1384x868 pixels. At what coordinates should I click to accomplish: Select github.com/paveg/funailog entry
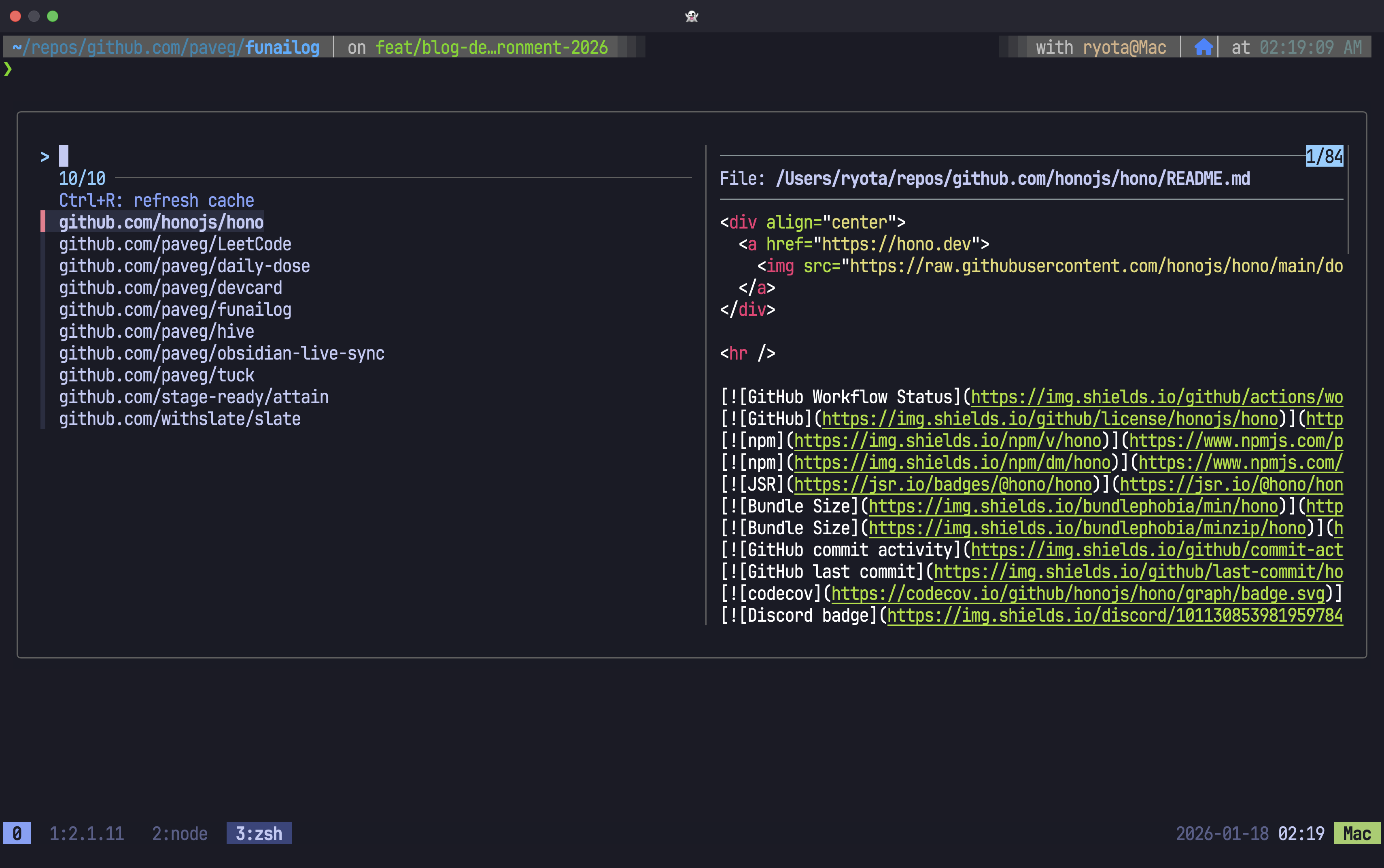point(175,309)
